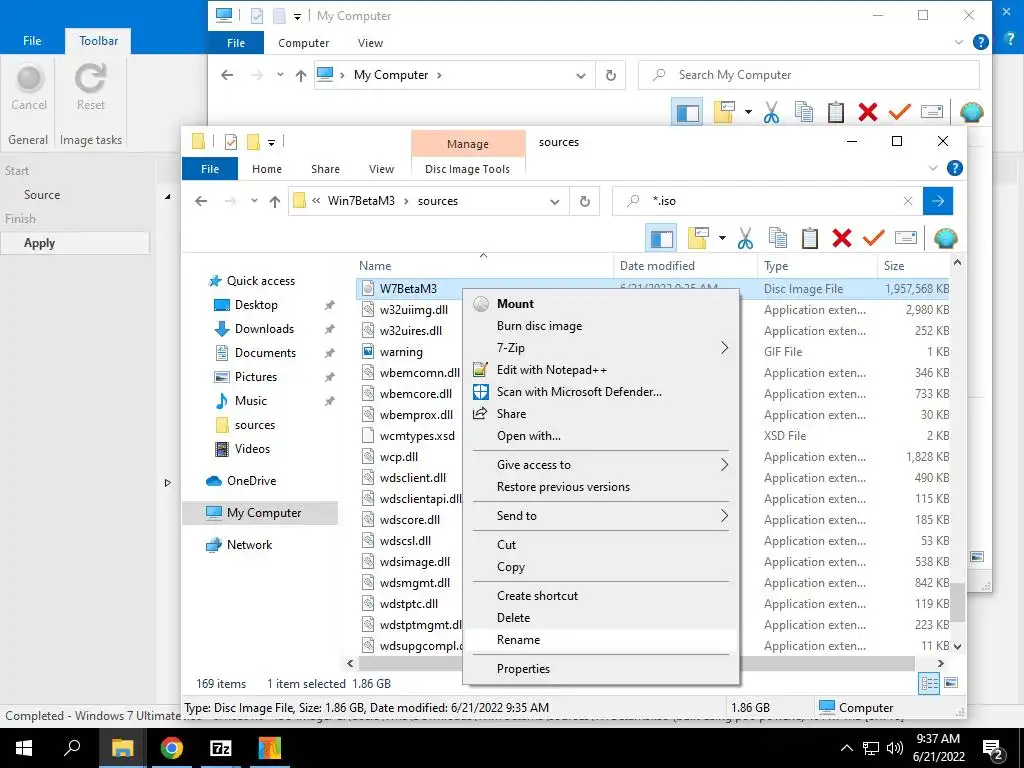Open View tab in sources ribbon
This screenshot has width=1024, height=768.
381,169
